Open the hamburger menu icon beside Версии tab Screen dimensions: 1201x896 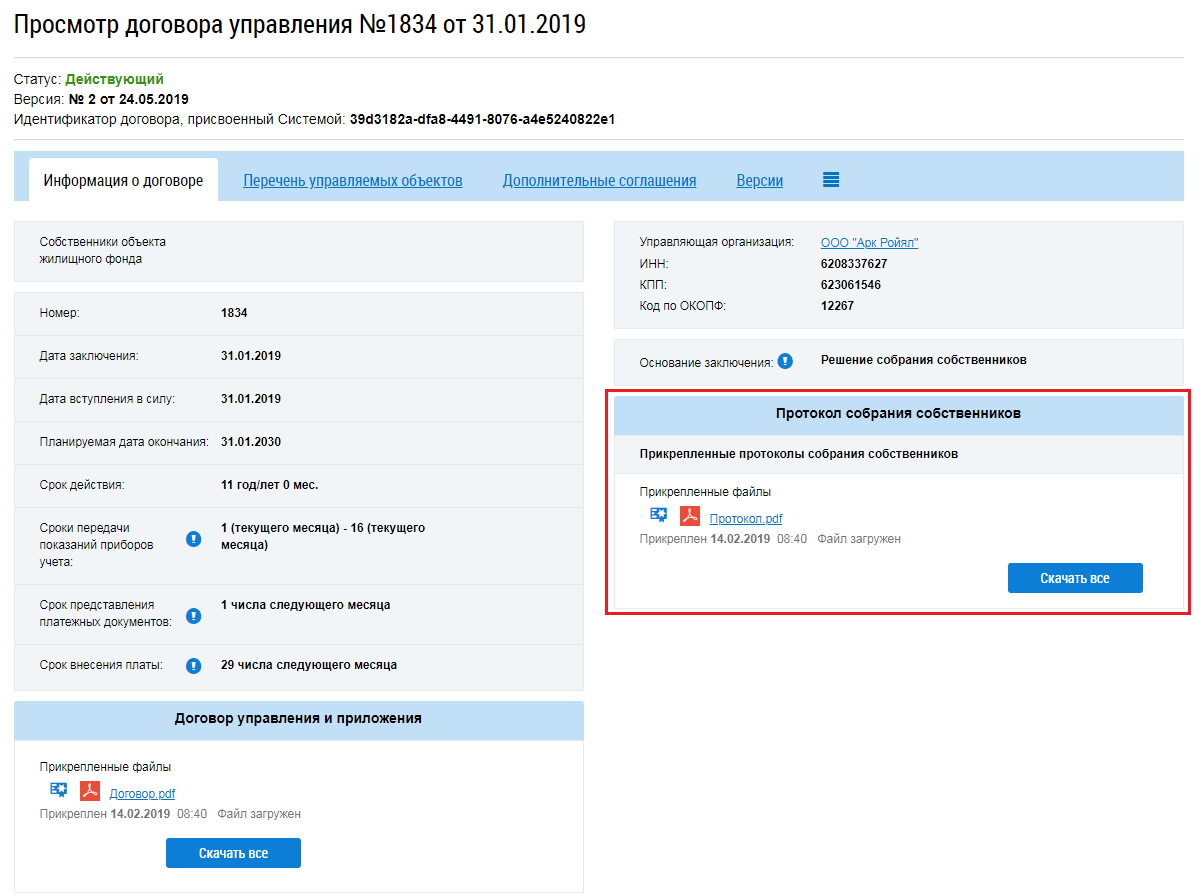pos(831,180)
